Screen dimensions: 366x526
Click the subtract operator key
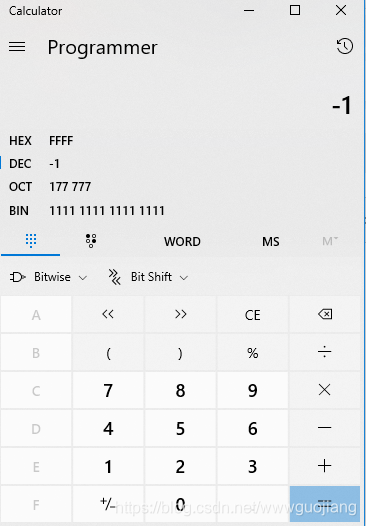coord(325,428)
